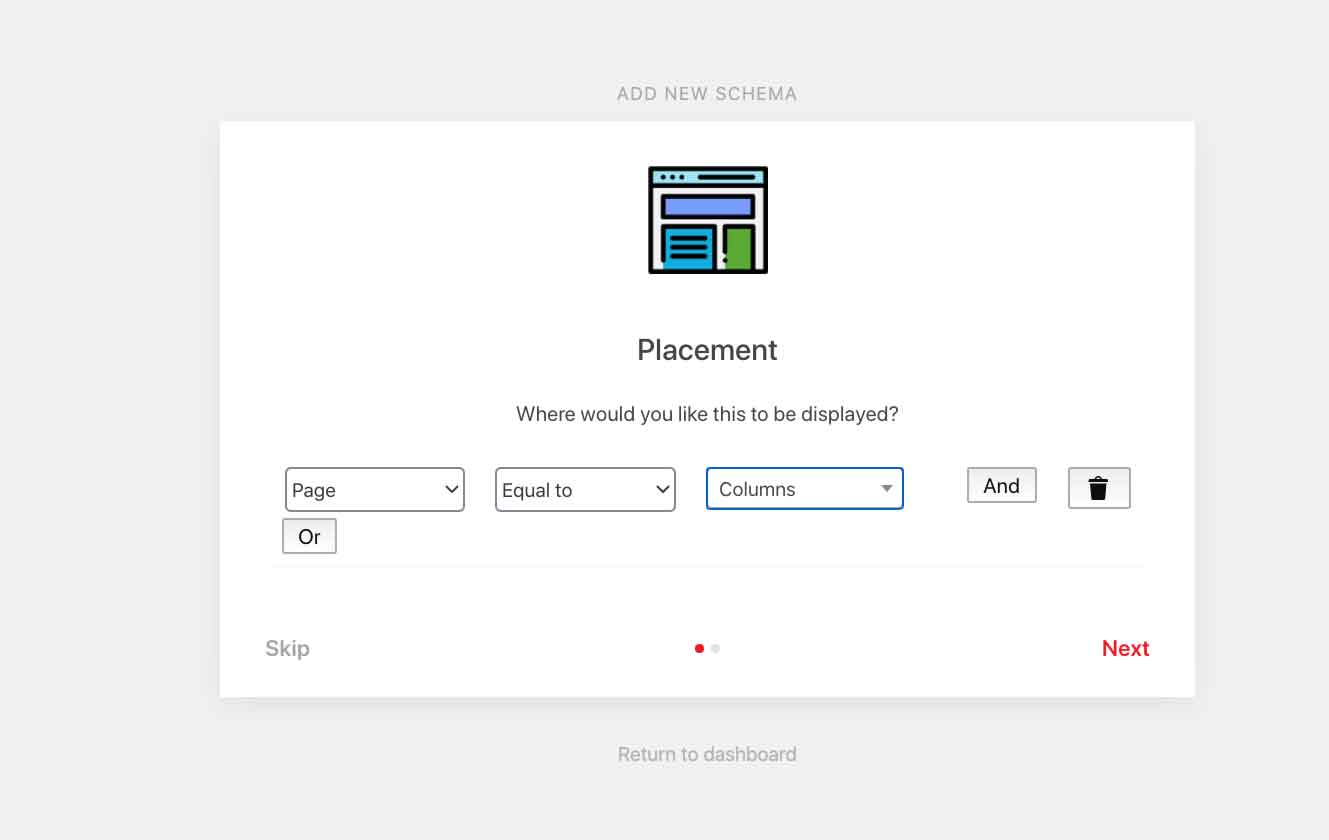Click the first red pagination dot
Viewport: 1329px width, 840px height.
click(699, 648)
